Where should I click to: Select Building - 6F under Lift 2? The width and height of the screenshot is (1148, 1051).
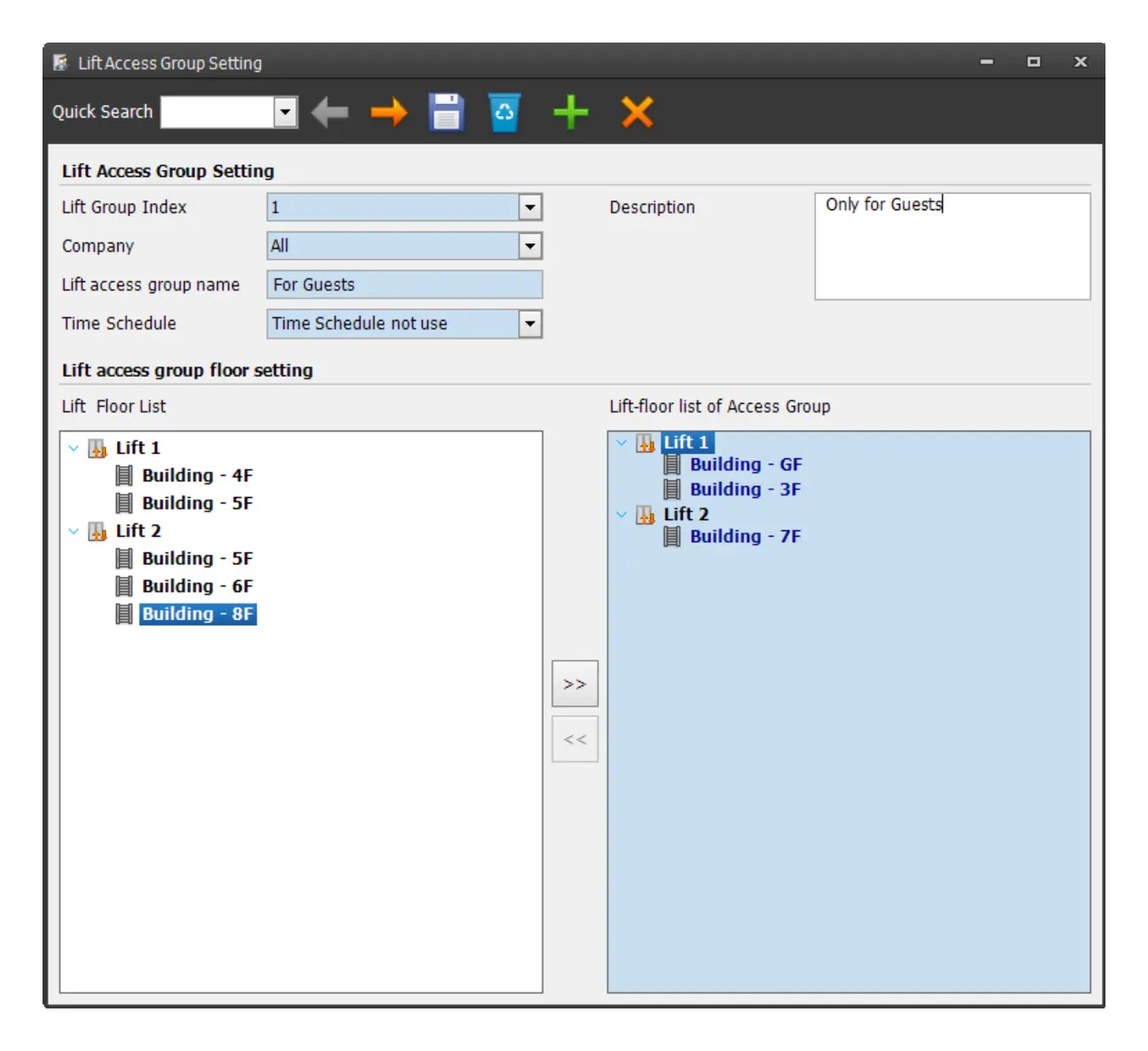click(x=197, y=587)
